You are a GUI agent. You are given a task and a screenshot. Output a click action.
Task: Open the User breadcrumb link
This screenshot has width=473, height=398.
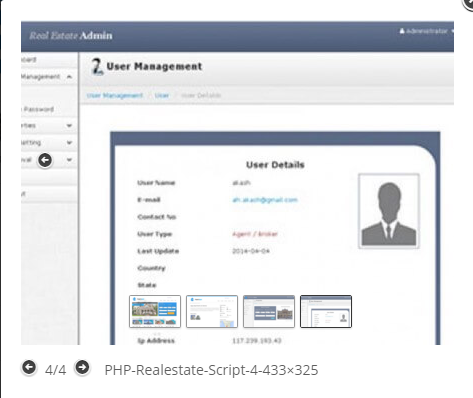pyautogui.click(x=162, y=96)
